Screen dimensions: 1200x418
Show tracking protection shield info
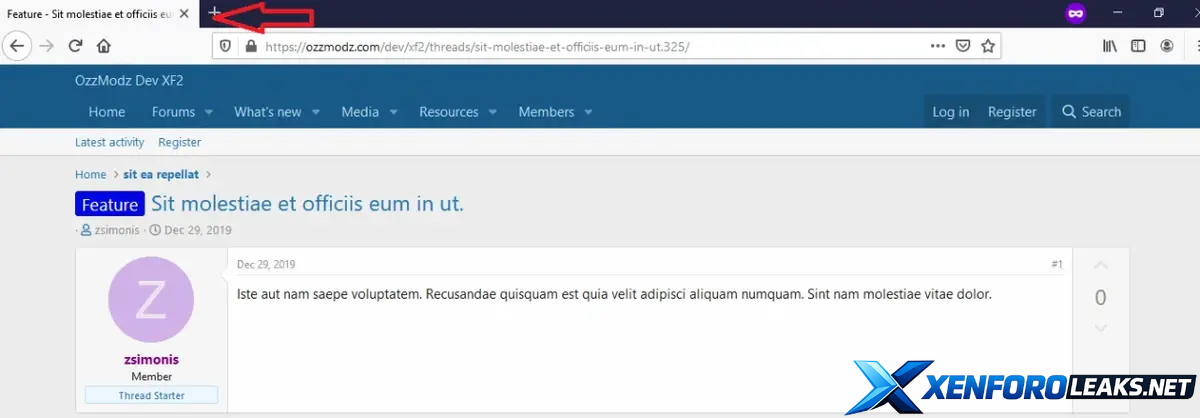tap(225, 46)
